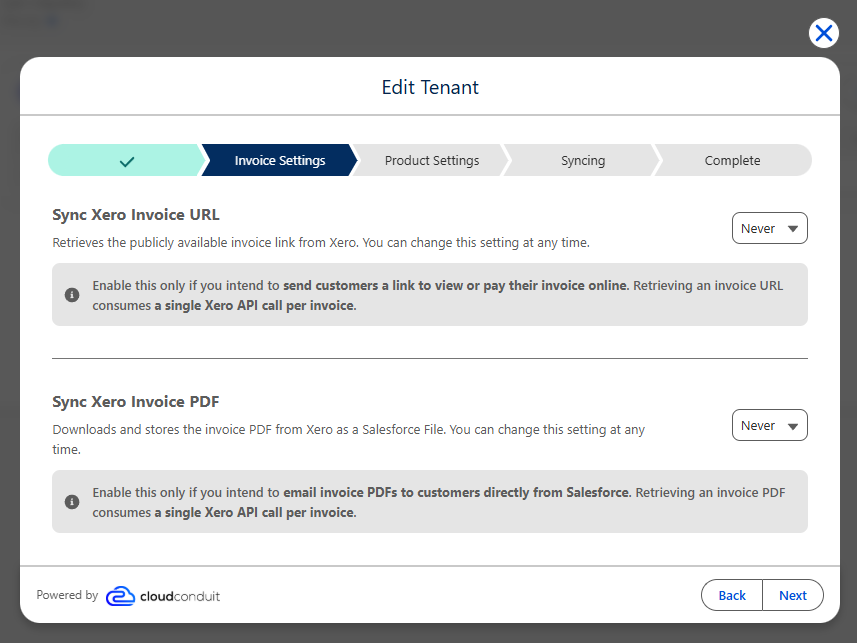Jump to the Syncing step
Screen dimensions: 857x643
pyautogui.click(x=583, y=160)
